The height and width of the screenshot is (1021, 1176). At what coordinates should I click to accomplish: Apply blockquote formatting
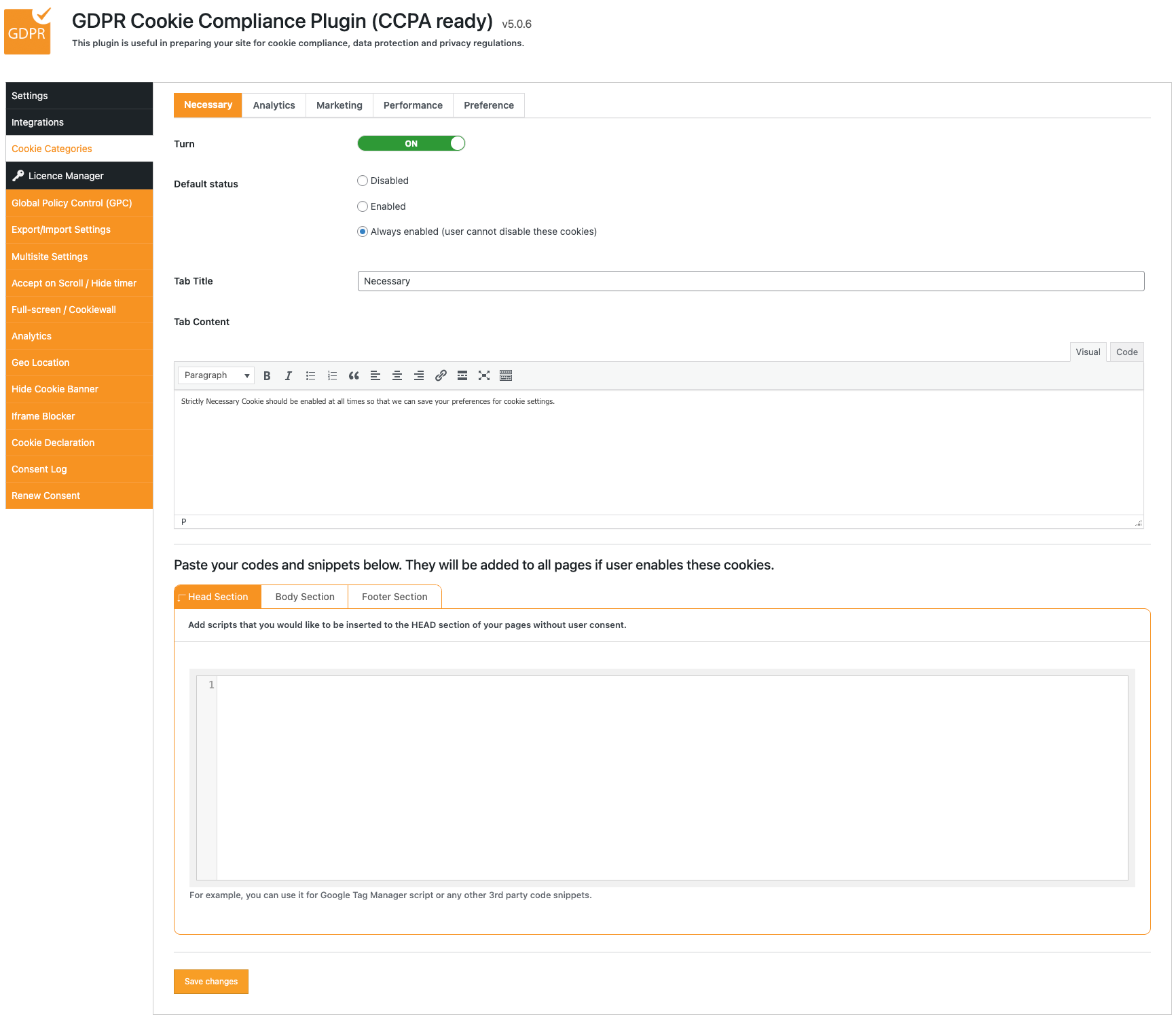tap(354, 376)
